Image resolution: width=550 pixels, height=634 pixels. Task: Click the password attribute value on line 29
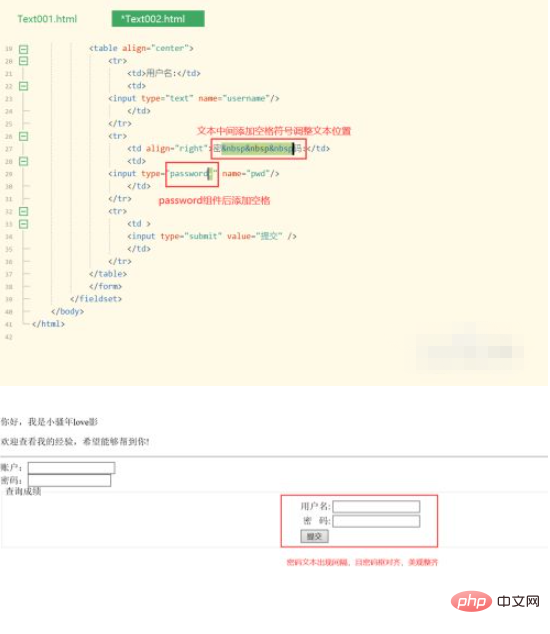(189, 174)
